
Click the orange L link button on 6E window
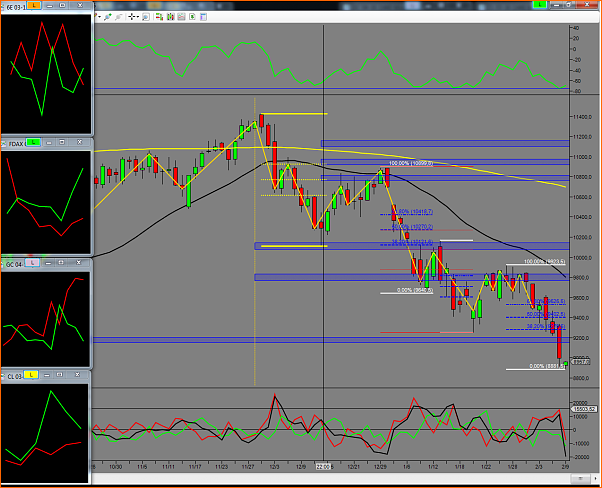(34, 5)
